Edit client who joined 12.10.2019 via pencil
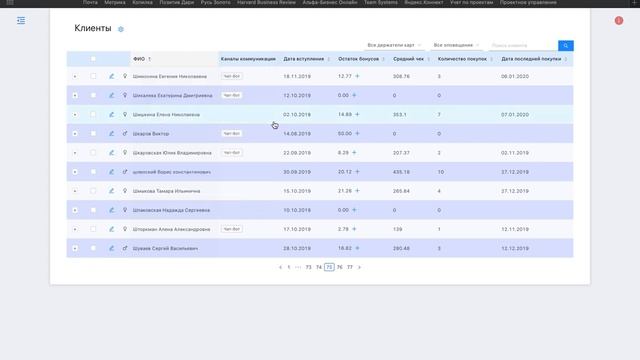Viewport: 640px width, 360px height. pyautogui.click(x=111, y=95)
